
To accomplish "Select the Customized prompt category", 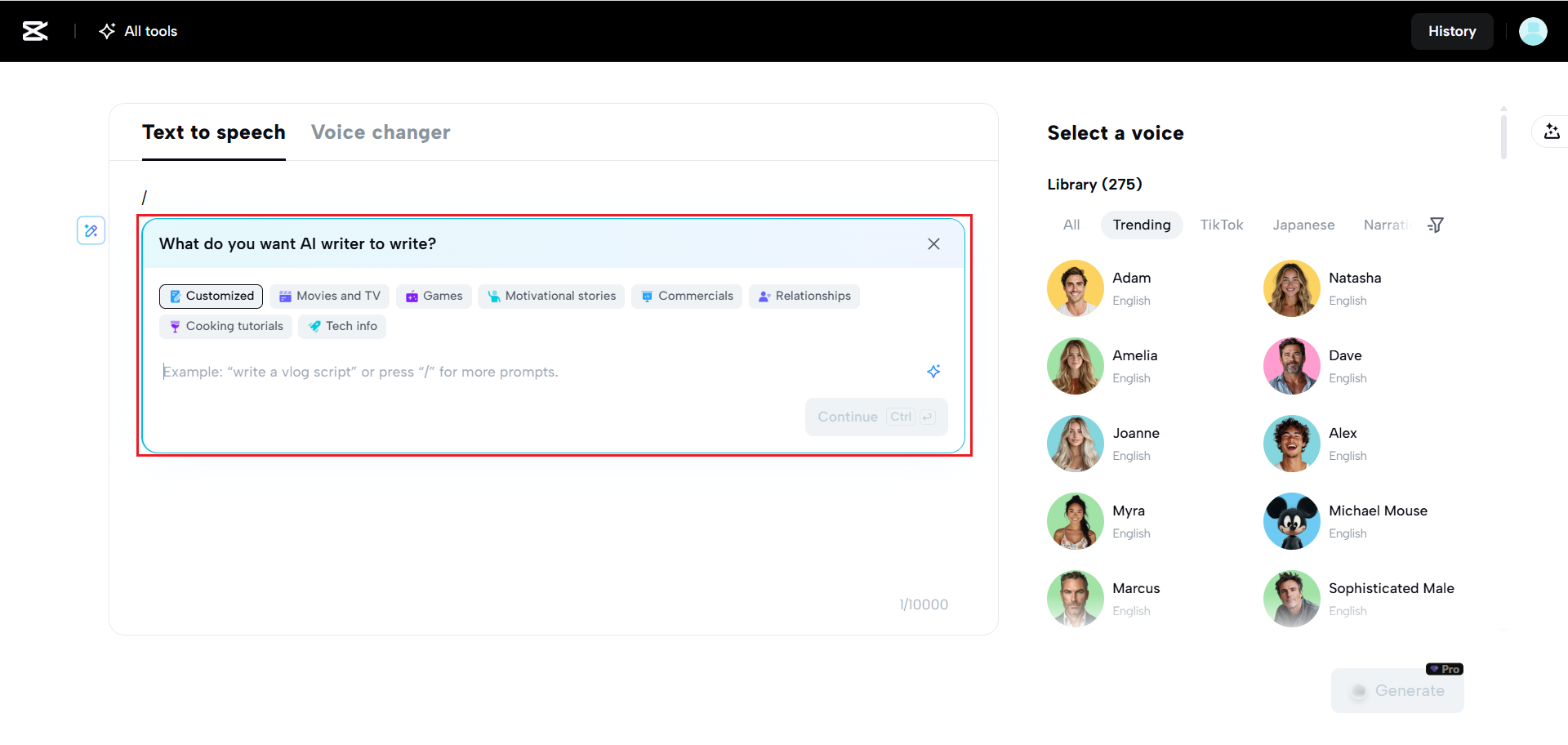I will click(211, 296).
